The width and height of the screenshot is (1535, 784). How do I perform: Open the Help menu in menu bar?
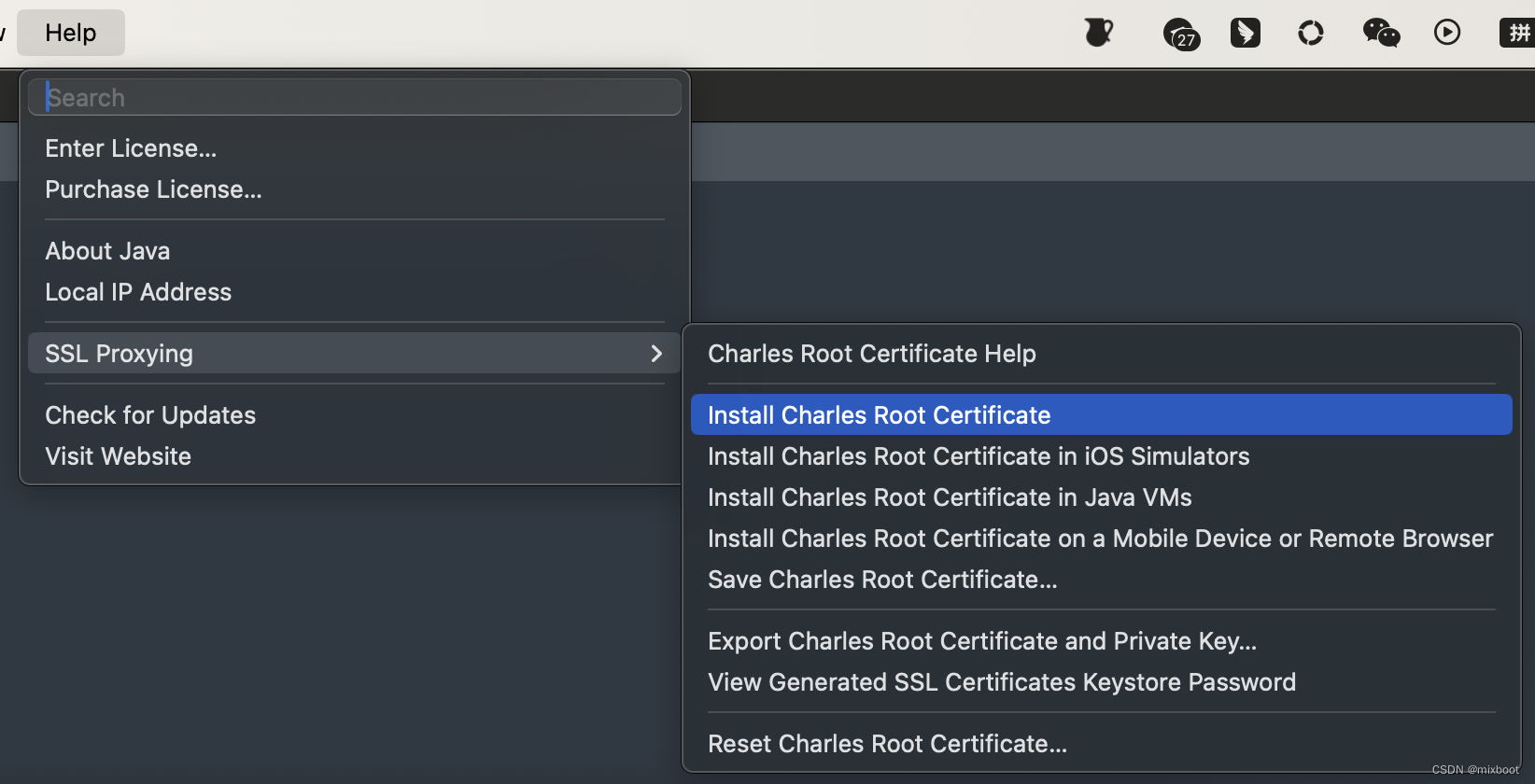71,33
